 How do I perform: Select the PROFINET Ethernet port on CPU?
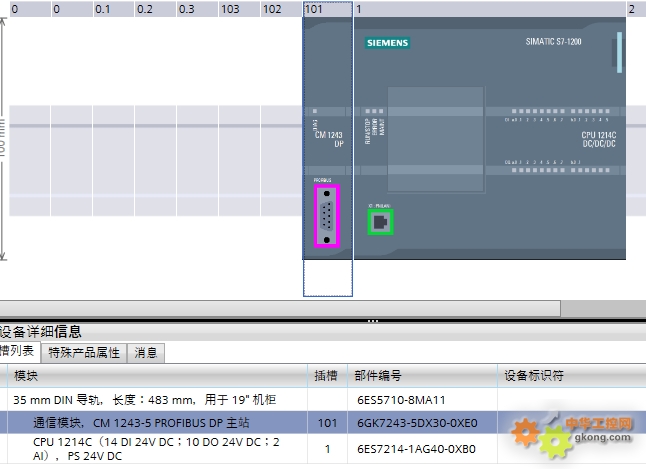pyautogui.click(x=380, y=222)
